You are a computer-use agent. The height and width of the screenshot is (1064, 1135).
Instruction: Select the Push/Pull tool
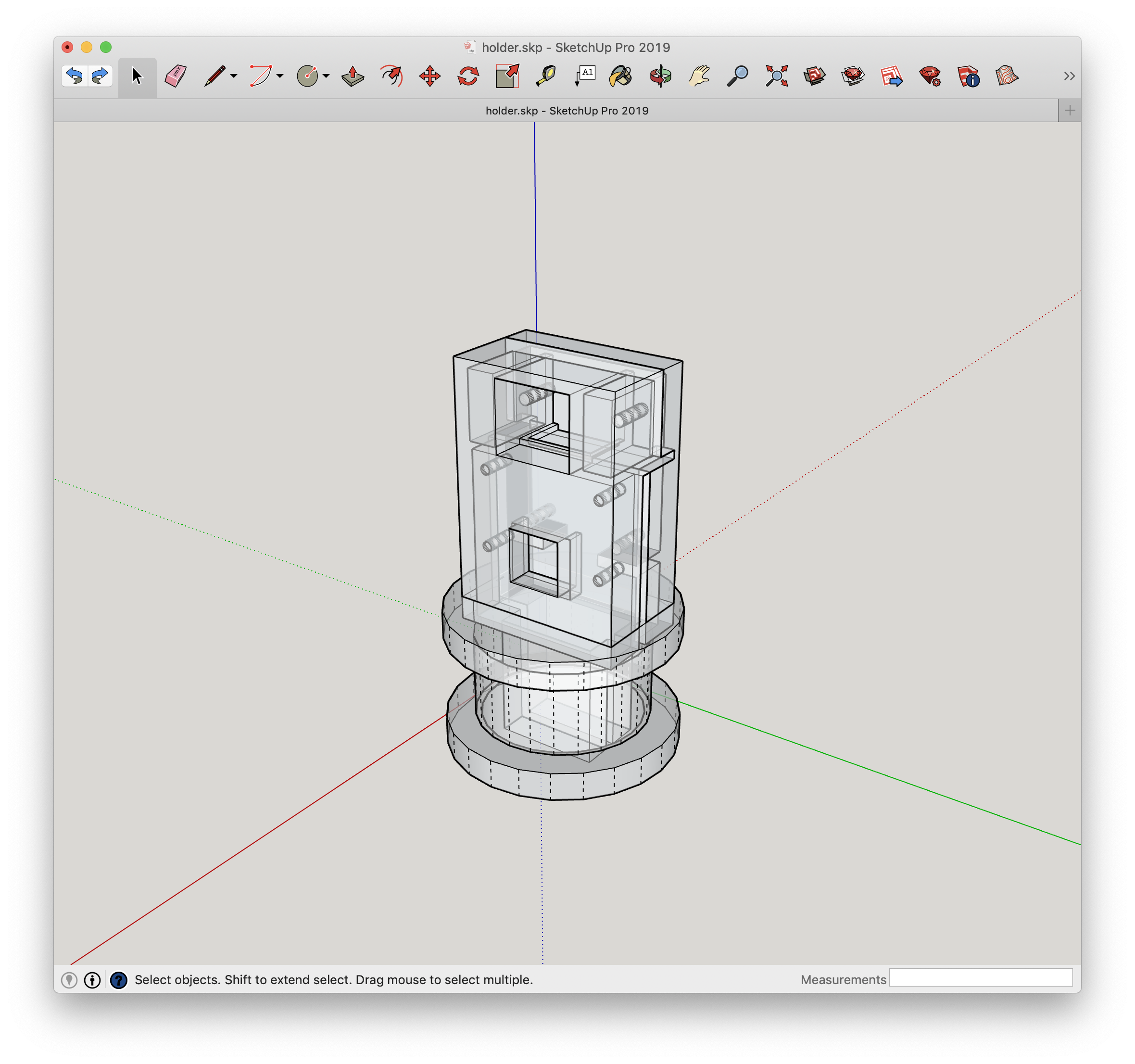point(353,76)
